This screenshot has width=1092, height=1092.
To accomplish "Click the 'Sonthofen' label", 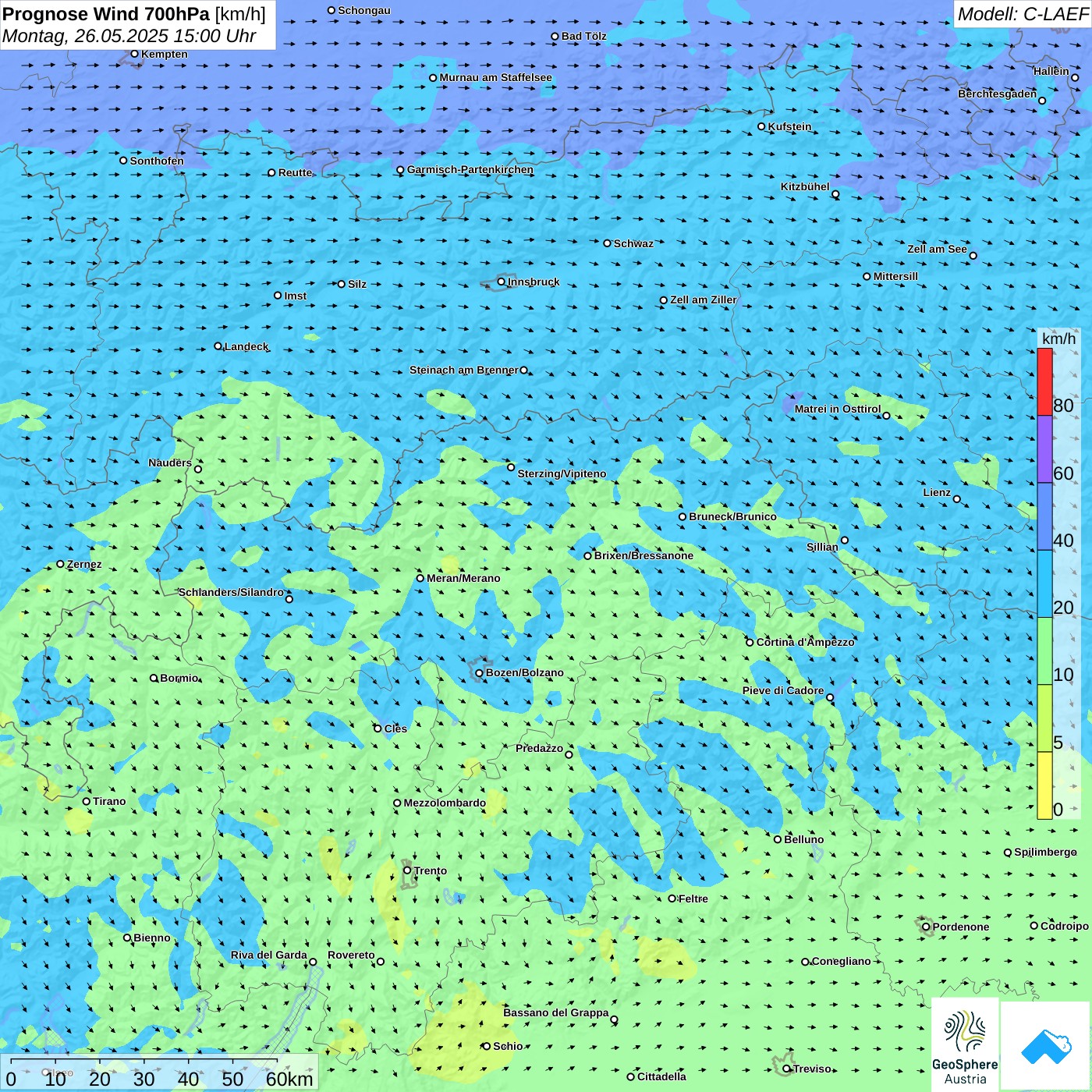I will [157, 161].
